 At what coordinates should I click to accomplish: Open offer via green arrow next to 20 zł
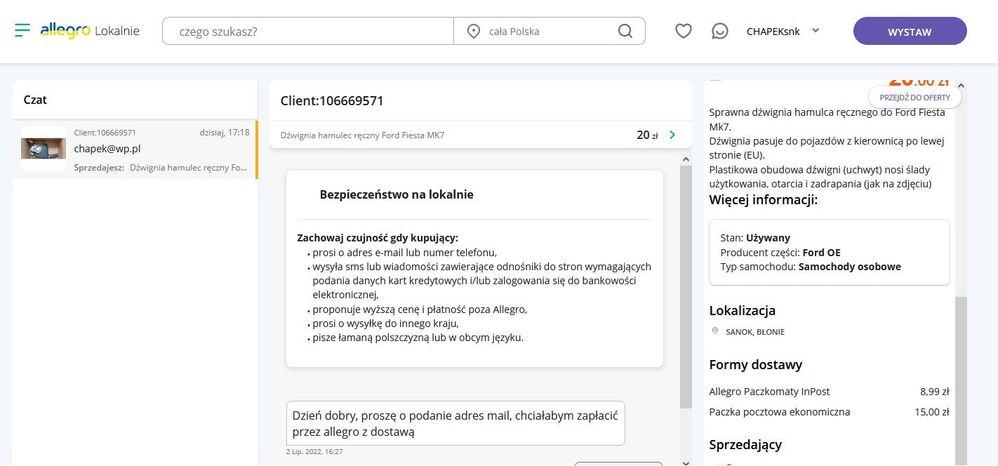click(x=672, y=135)
